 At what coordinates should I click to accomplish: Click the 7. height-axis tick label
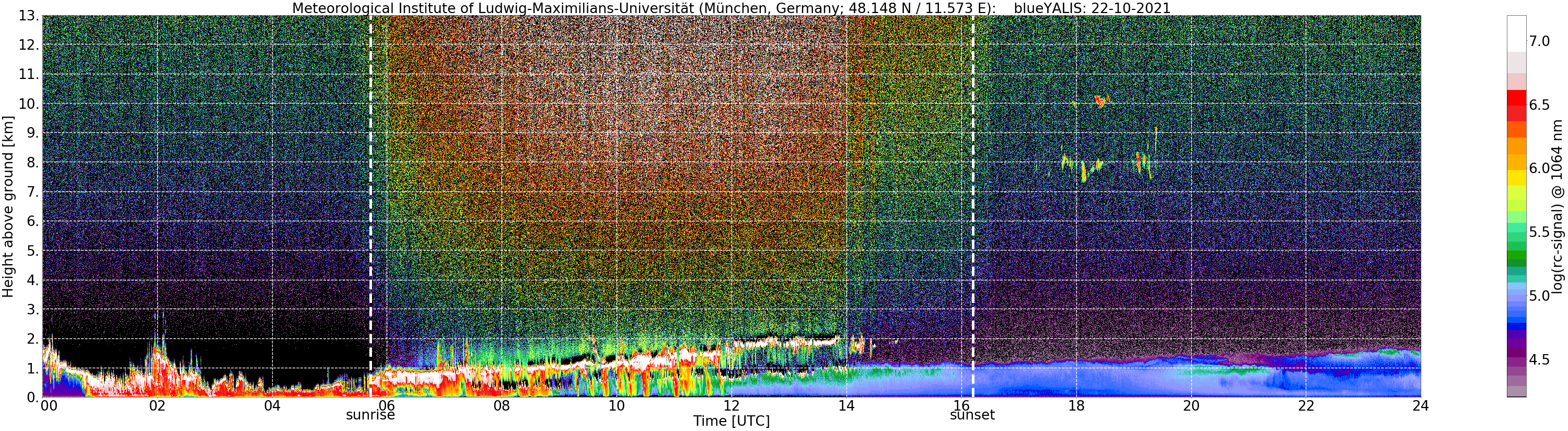pyautogui.click(x=33, y=192)
